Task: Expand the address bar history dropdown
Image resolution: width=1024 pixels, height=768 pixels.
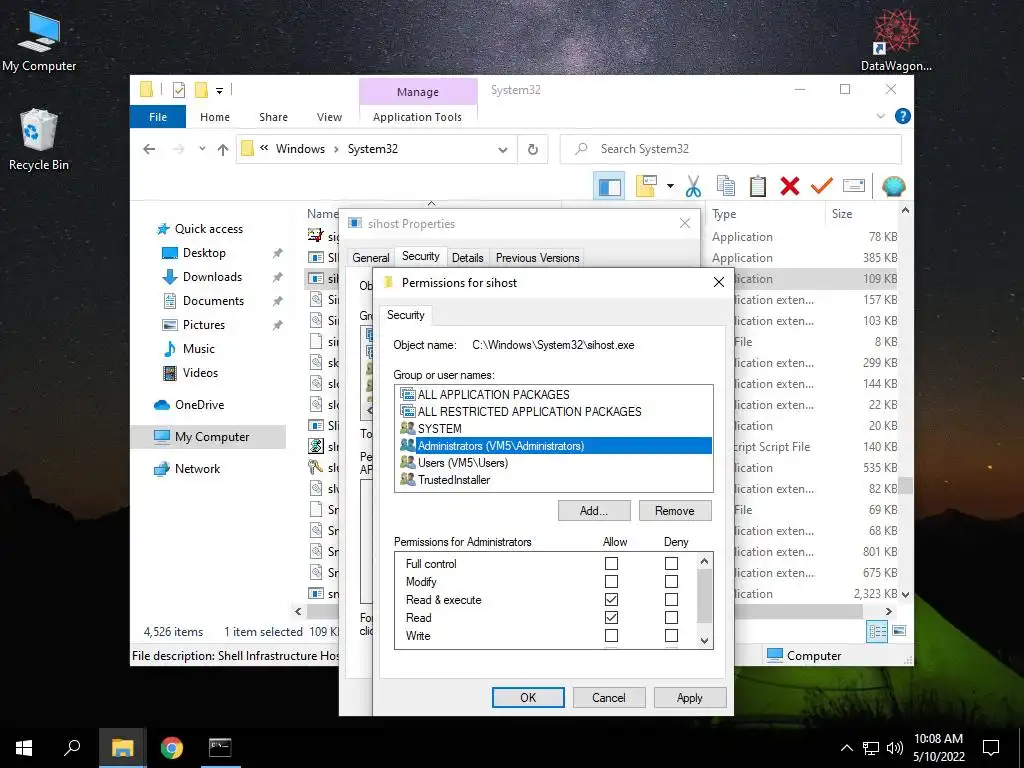Action: click(503, 150)
